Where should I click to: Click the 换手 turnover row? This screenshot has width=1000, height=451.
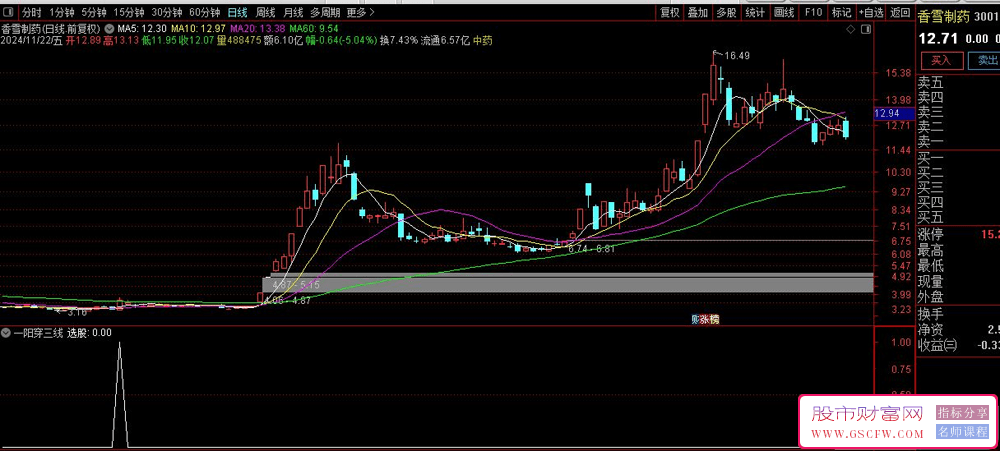958,314
